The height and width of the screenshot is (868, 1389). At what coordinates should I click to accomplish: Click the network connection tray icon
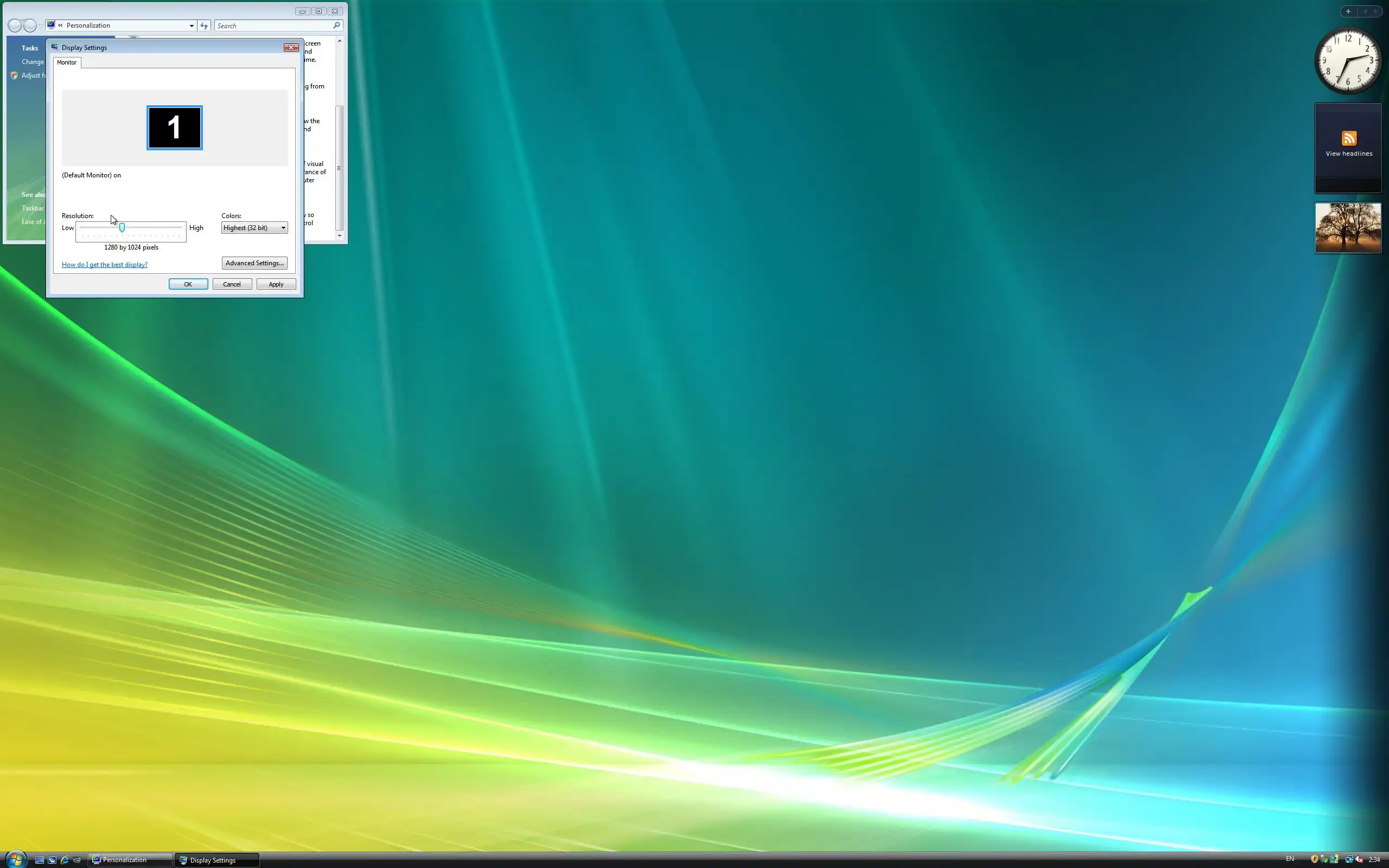[1349, 859]
